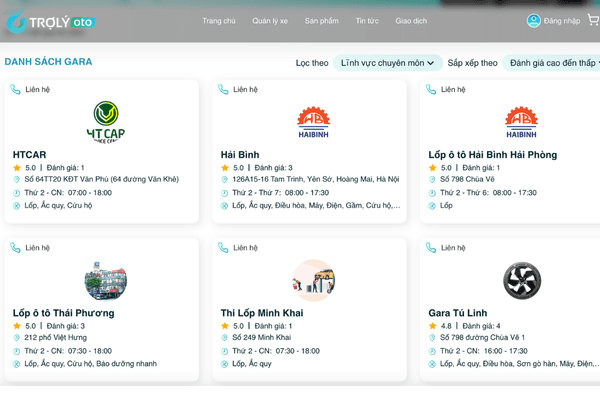The image size is (600, 400).
Task: Click phone icon on Lốp ô tô Hải Bình Hải Phòng card
Action: click(x=431, y=89)
